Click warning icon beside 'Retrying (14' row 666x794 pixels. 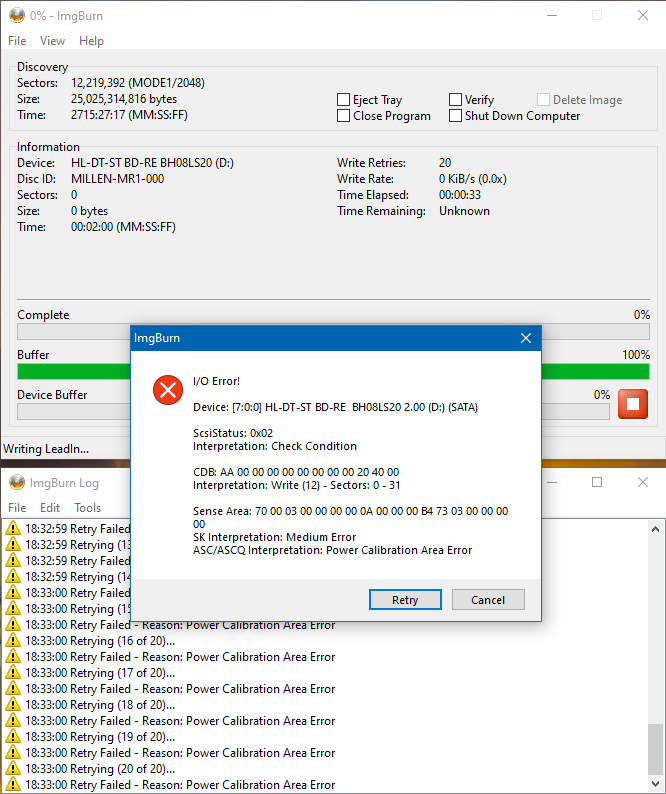coord(13,576)
